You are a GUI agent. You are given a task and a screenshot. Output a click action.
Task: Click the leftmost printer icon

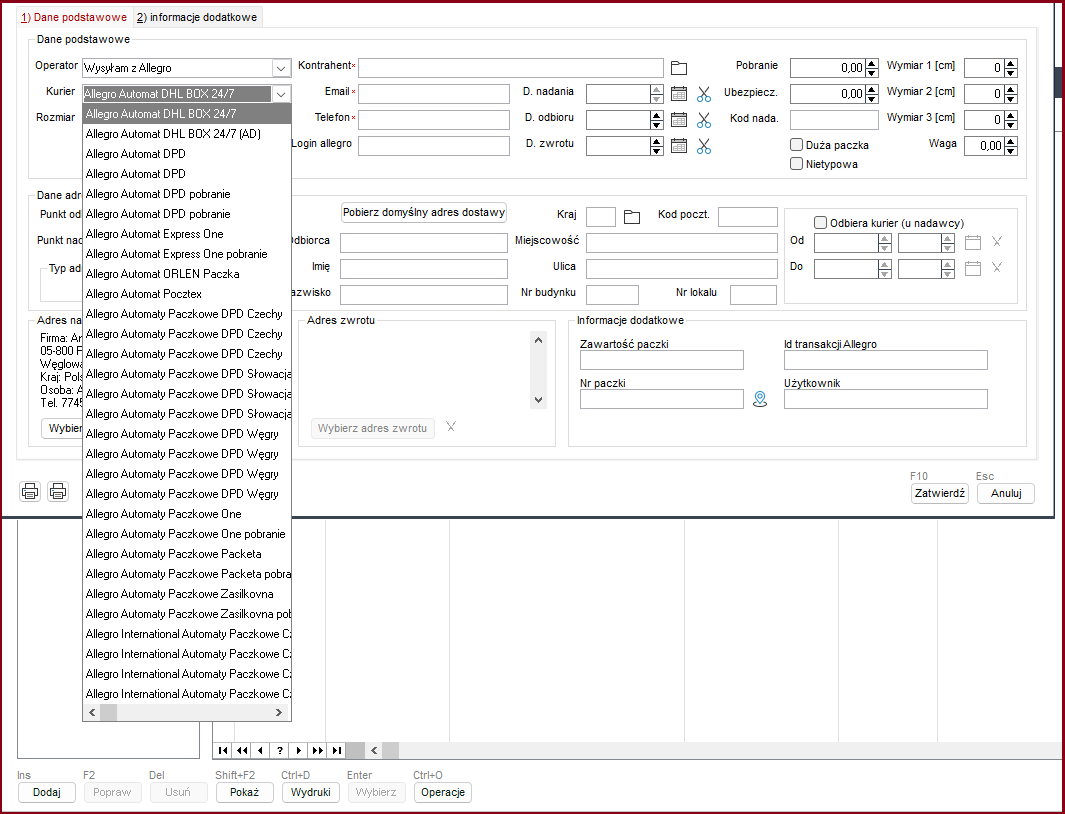coord(31,491)
